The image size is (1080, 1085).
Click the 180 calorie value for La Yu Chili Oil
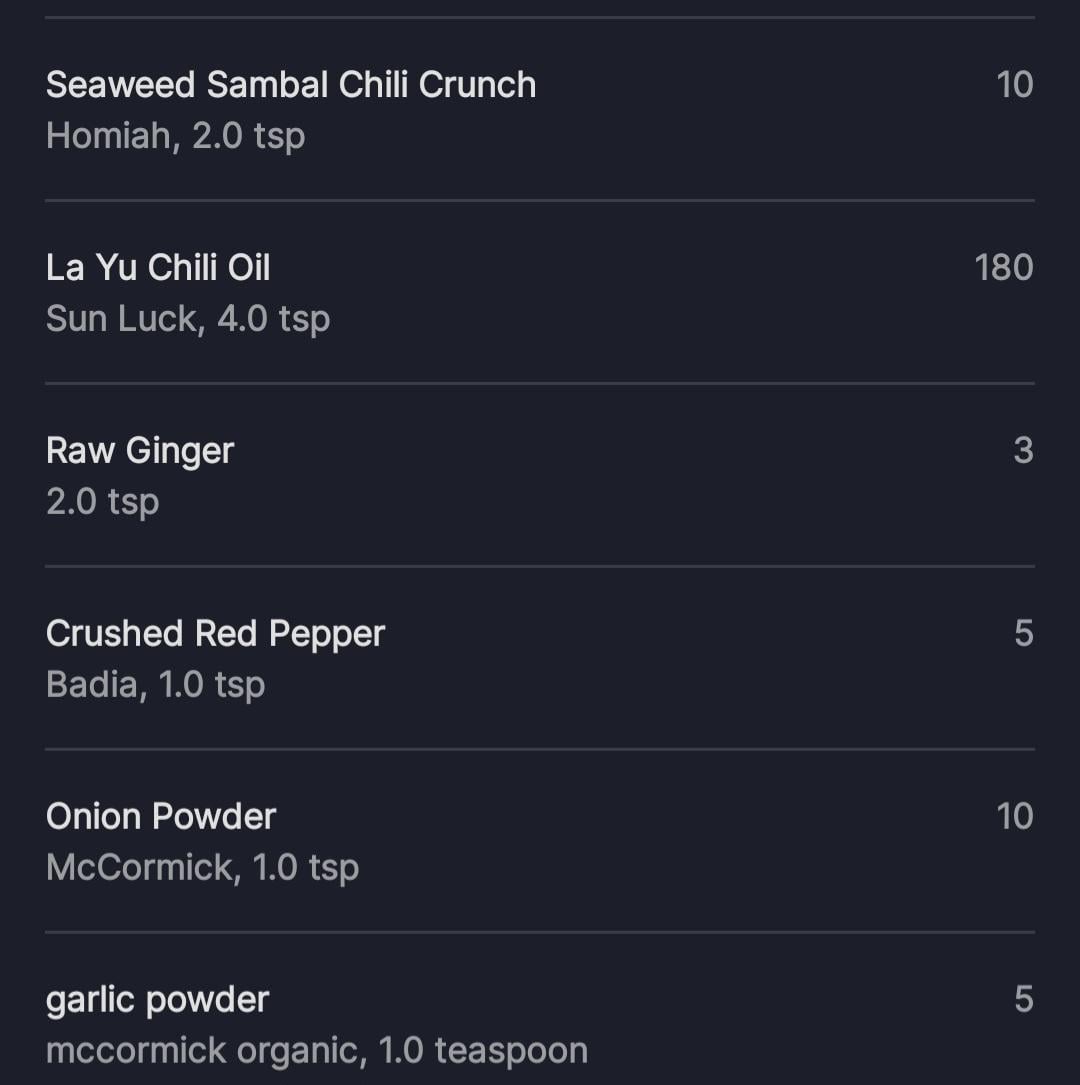[1004, 268]
